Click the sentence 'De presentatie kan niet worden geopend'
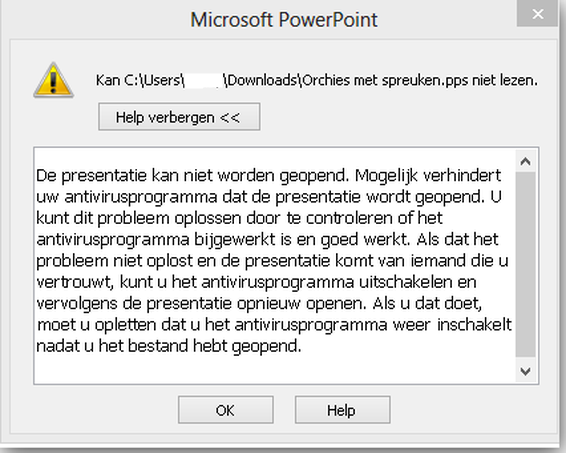The height and width of the screenshot is (453, 566). point(192,175)
